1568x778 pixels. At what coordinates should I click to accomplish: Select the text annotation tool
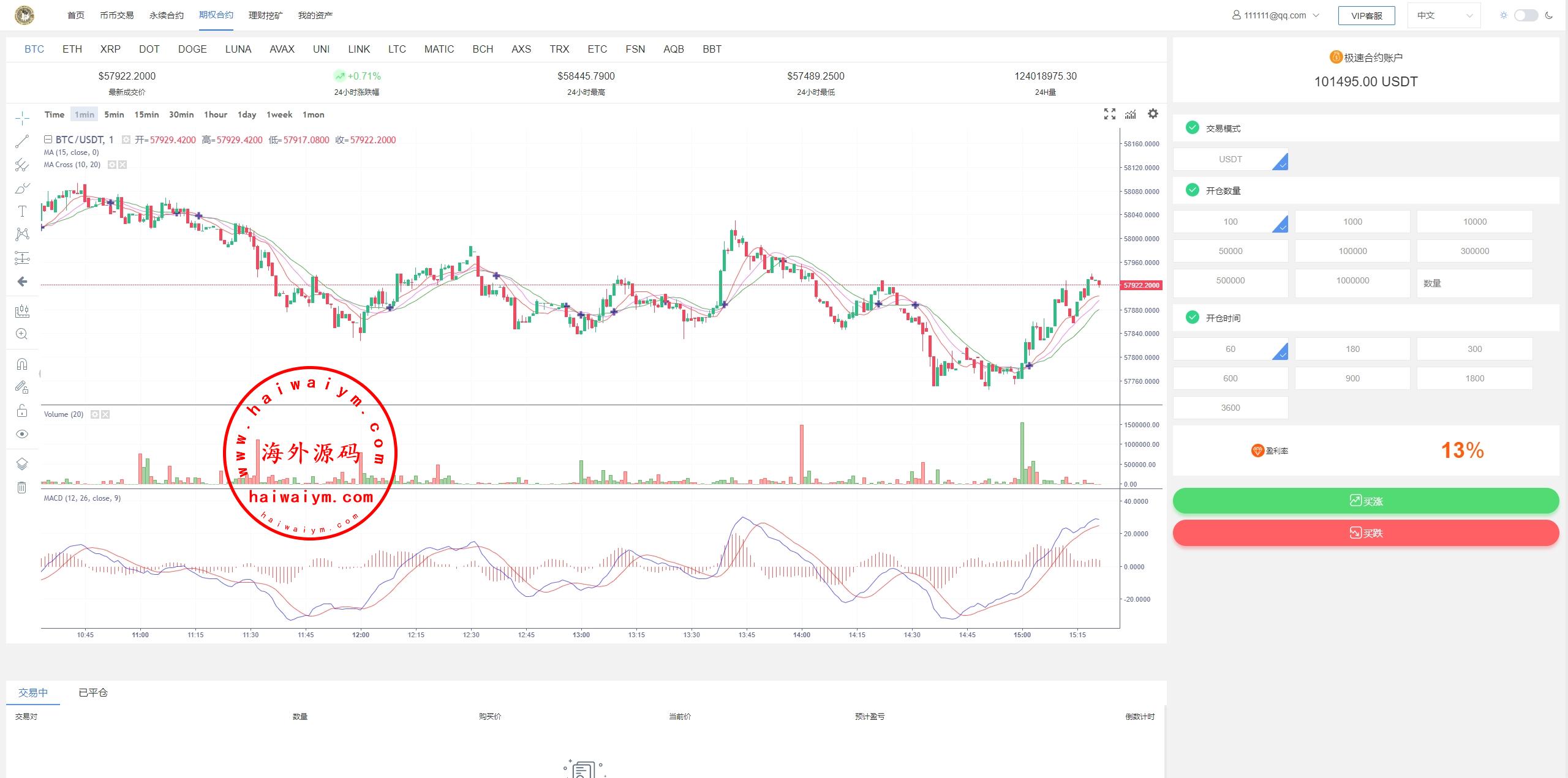[x=22, y=211]
